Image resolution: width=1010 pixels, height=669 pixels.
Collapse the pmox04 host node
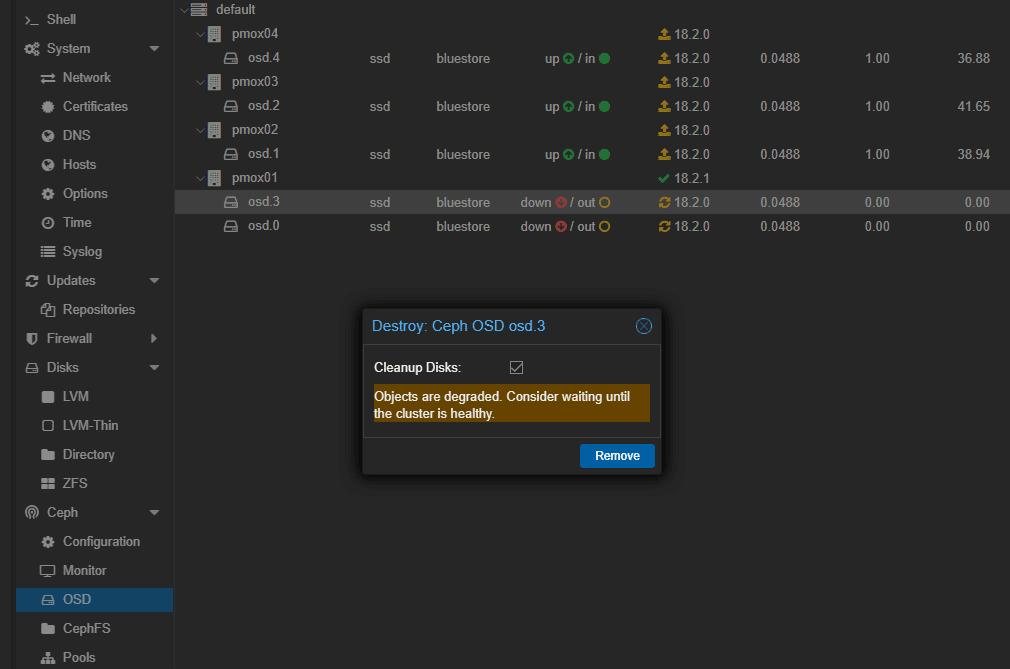point(200,34)
